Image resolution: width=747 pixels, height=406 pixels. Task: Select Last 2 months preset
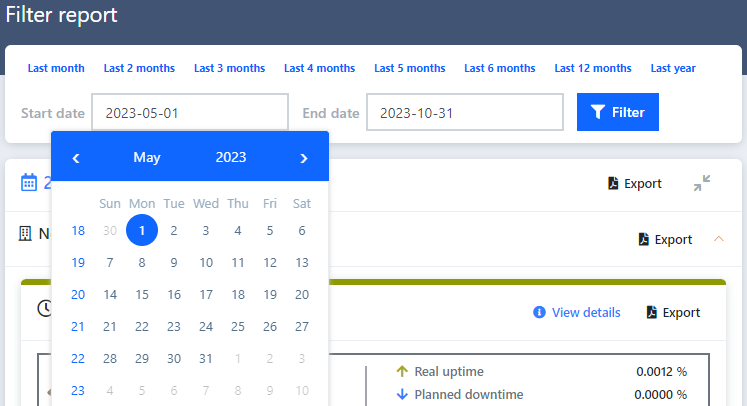[139, 68]
